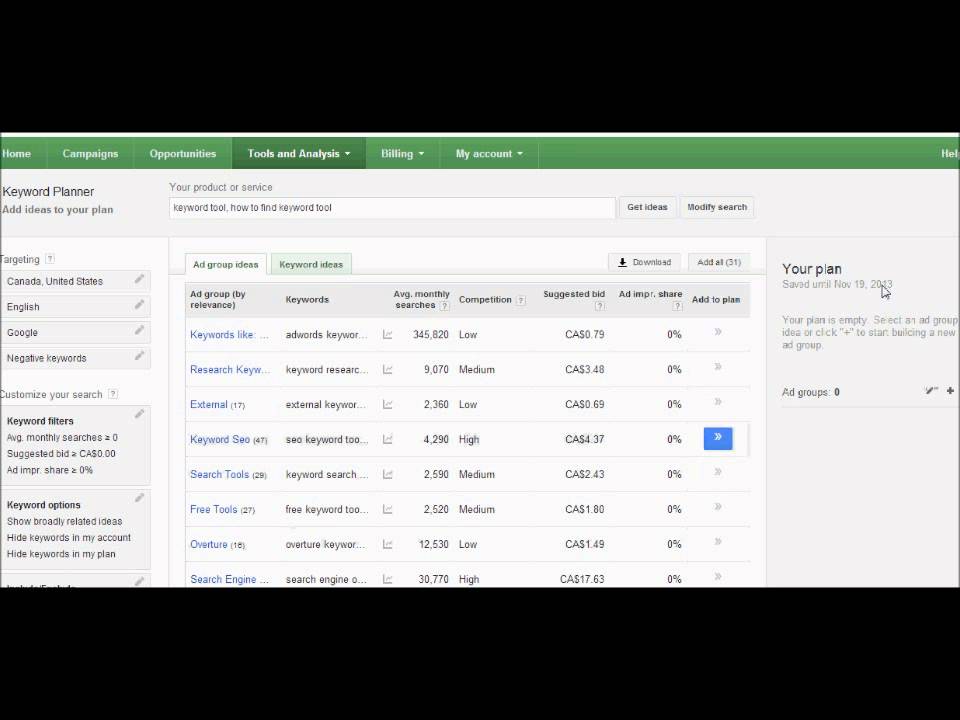Open the Free Tools ad group link
Screen dimensions: 960x720
tap(214, 509)
